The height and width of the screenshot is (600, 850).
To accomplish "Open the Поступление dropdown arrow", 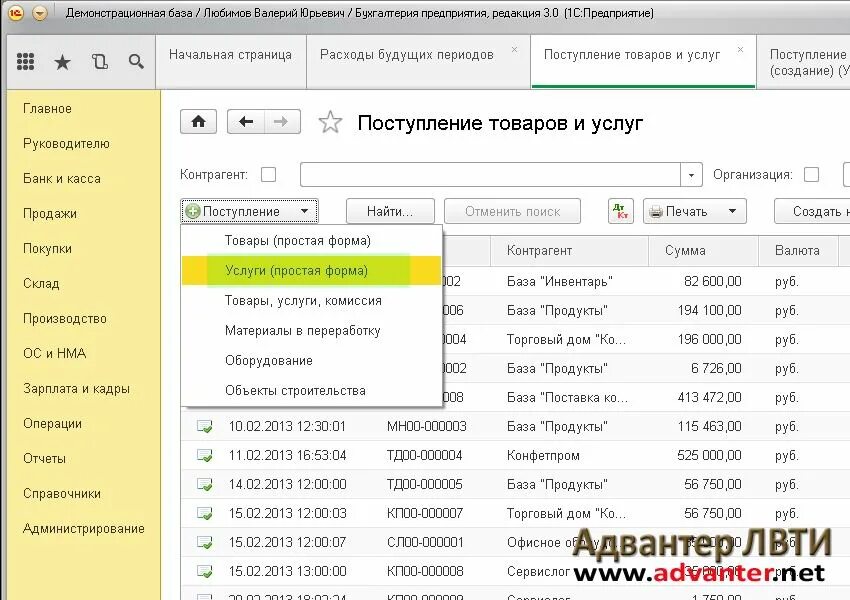I will [x=304, y=211].
